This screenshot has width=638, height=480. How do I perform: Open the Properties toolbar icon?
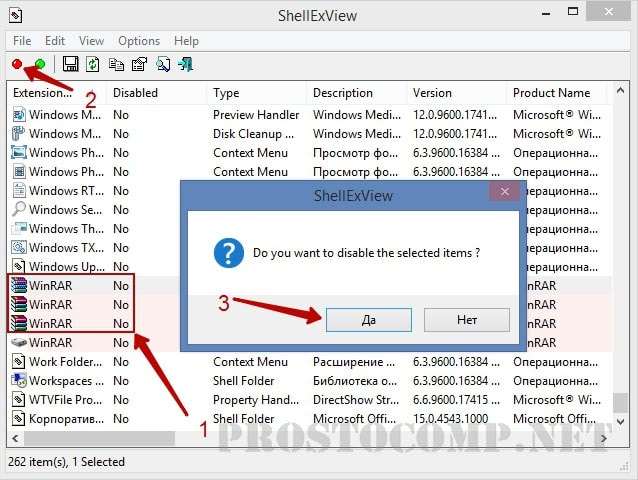pos(140,64)
